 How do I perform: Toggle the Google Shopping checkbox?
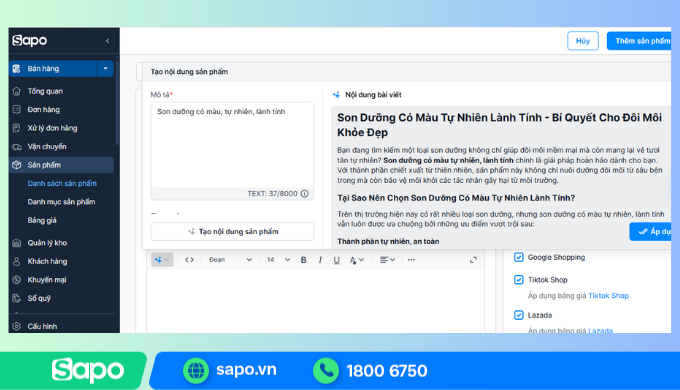[519, 257]
